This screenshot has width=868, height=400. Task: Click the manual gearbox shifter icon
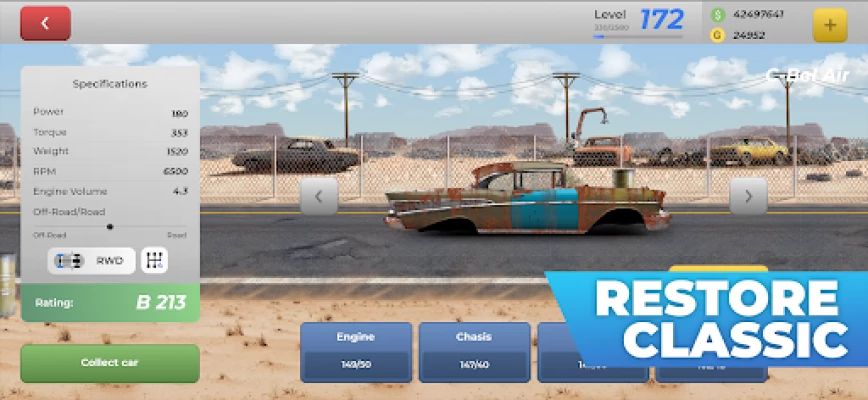pyautogui.click(x=154, y=260)
